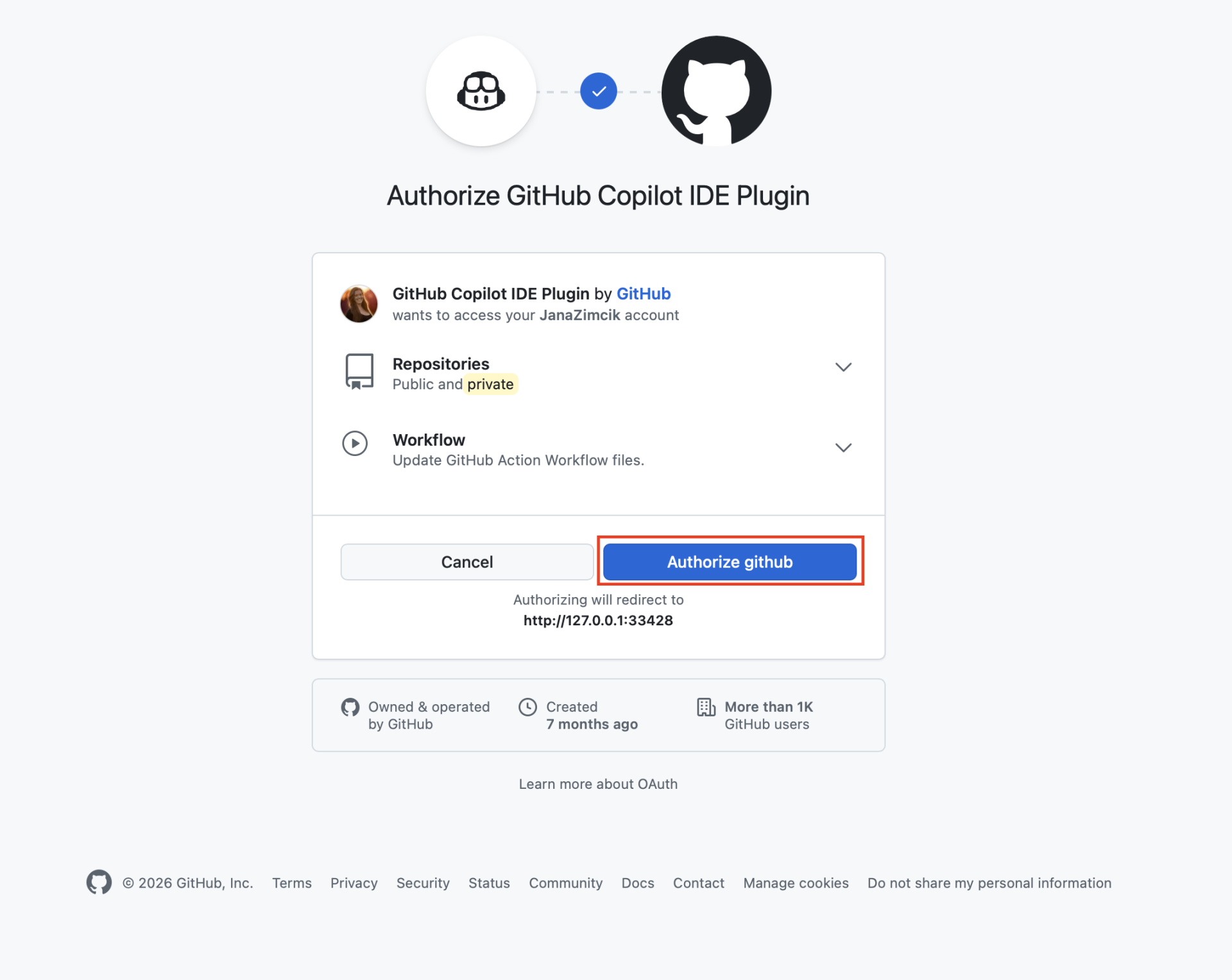Expand the Workflow permission details

coord(843,447)
